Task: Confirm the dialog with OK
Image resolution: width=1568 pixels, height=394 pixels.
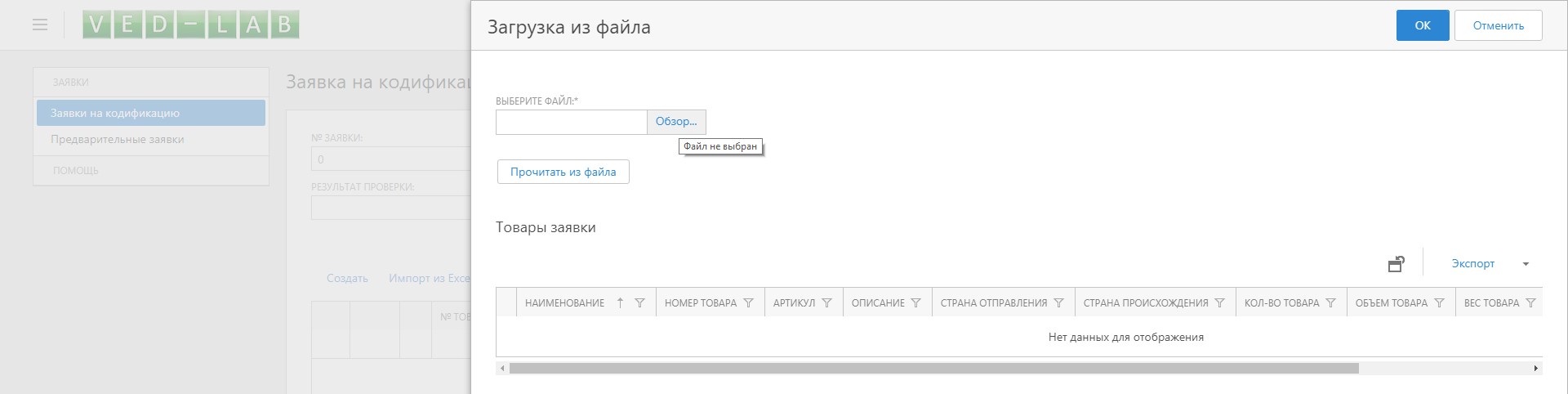Action: [x=1423, y=25]
